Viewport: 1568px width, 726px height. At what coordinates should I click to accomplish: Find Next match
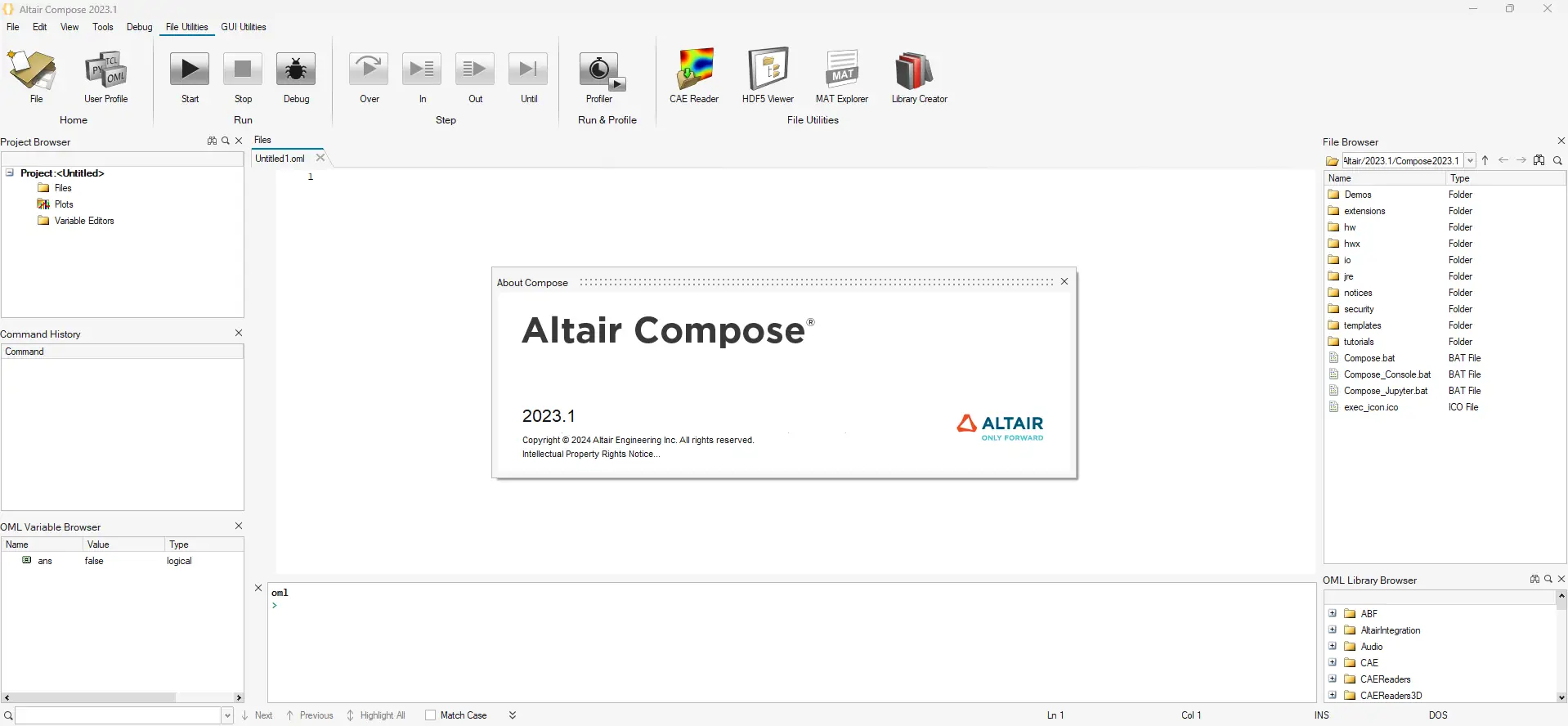pos(257,715)
